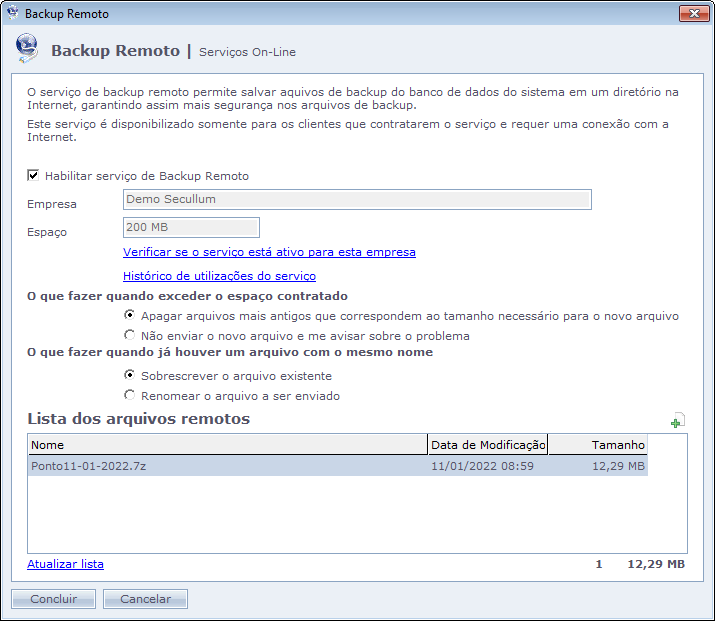The height and width of the screenshot is (621, 715).
Task: Click the Espaço field showing 200 MB
Action: coord(191,227)
